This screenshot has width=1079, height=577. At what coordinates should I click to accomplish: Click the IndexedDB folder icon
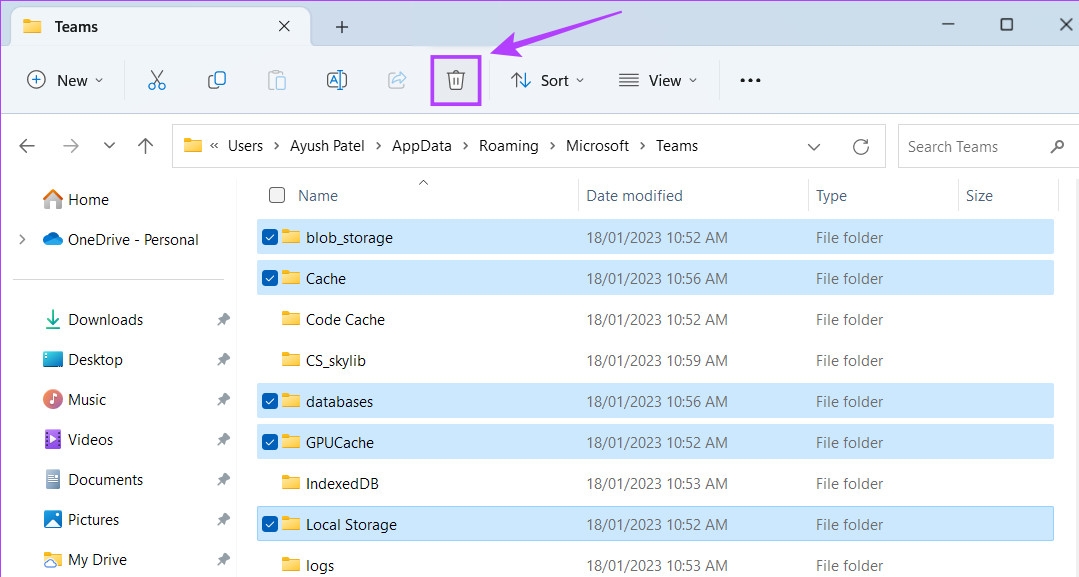[x=291, y=483]
